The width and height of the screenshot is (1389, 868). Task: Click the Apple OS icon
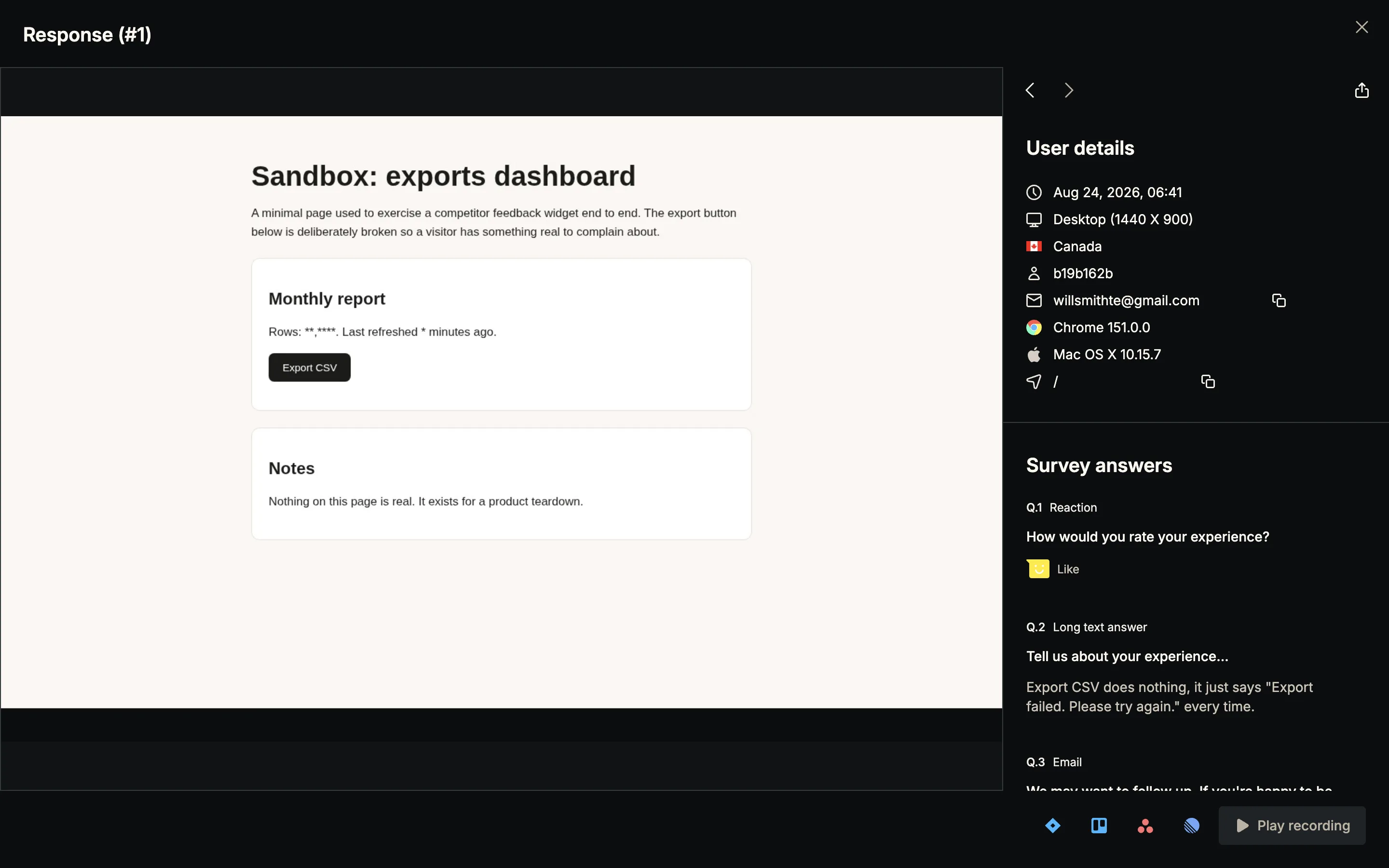[1034, 354]
